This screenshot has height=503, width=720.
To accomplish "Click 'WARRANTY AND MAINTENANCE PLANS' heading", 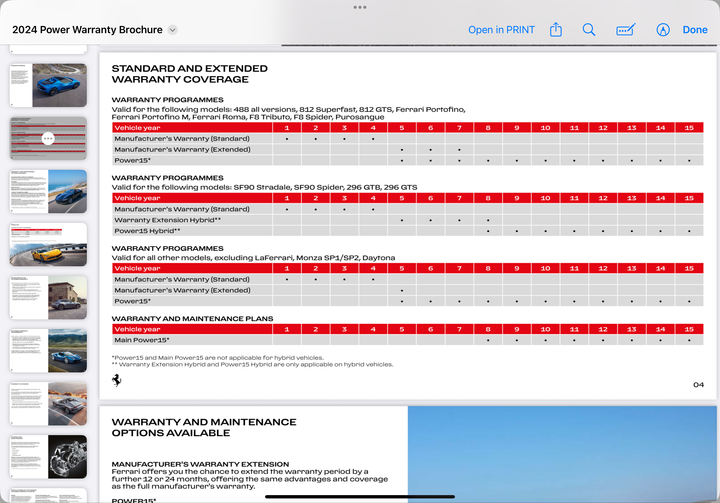I will (192, 319).
